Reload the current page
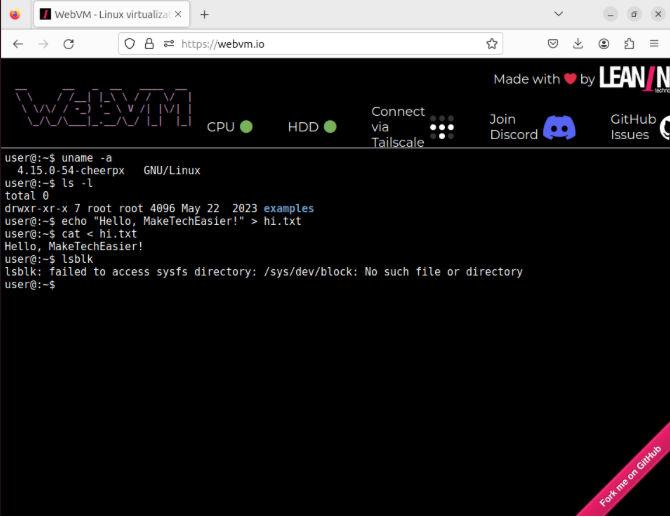This screenshot has height=517, width=670. click(68, 44)
